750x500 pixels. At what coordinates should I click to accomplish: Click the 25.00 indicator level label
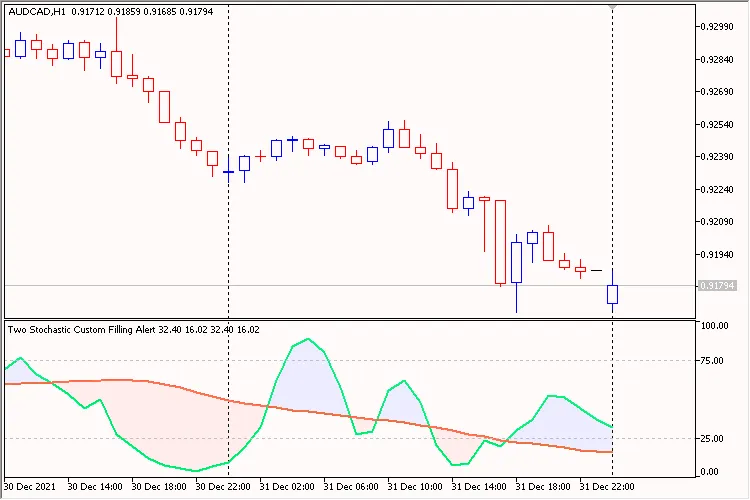click(712, 439)
